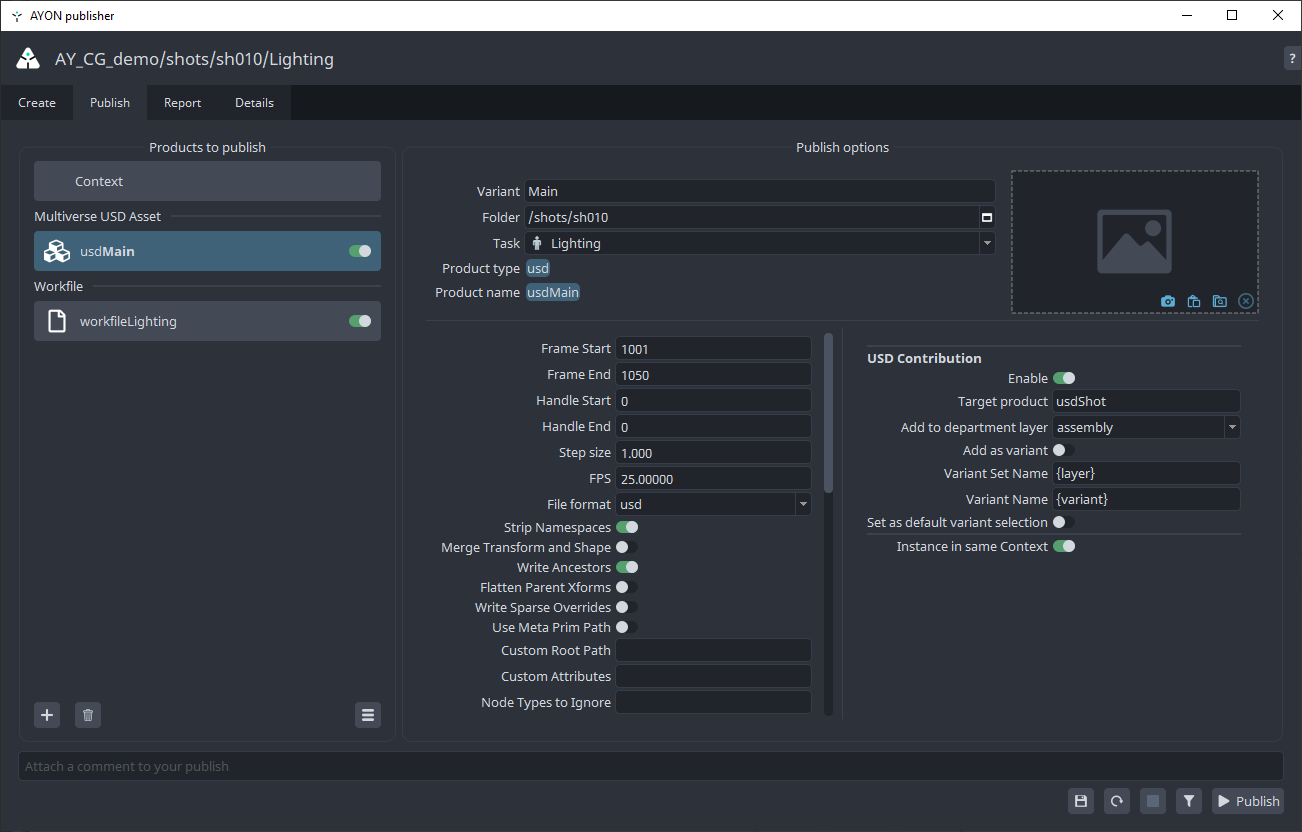Open the File format dropdown

point(713,505)
